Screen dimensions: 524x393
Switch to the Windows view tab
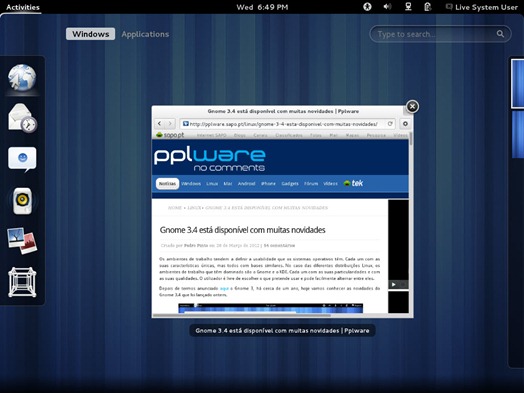click(x=91, y=34)
